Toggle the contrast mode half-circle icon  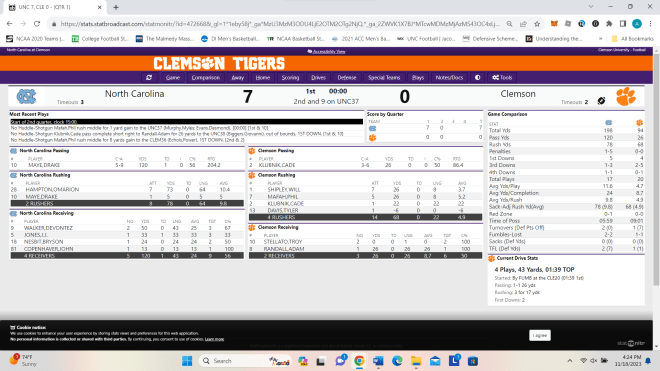point(477,77)
